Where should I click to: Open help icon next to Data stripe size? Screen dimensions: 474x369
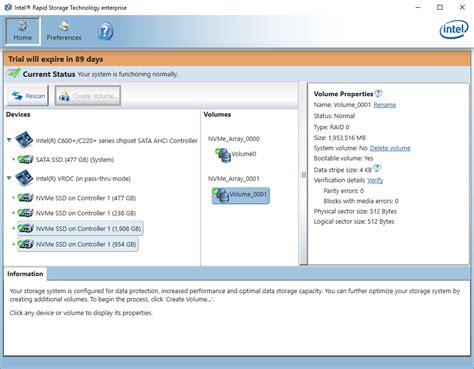click(377, 168)
